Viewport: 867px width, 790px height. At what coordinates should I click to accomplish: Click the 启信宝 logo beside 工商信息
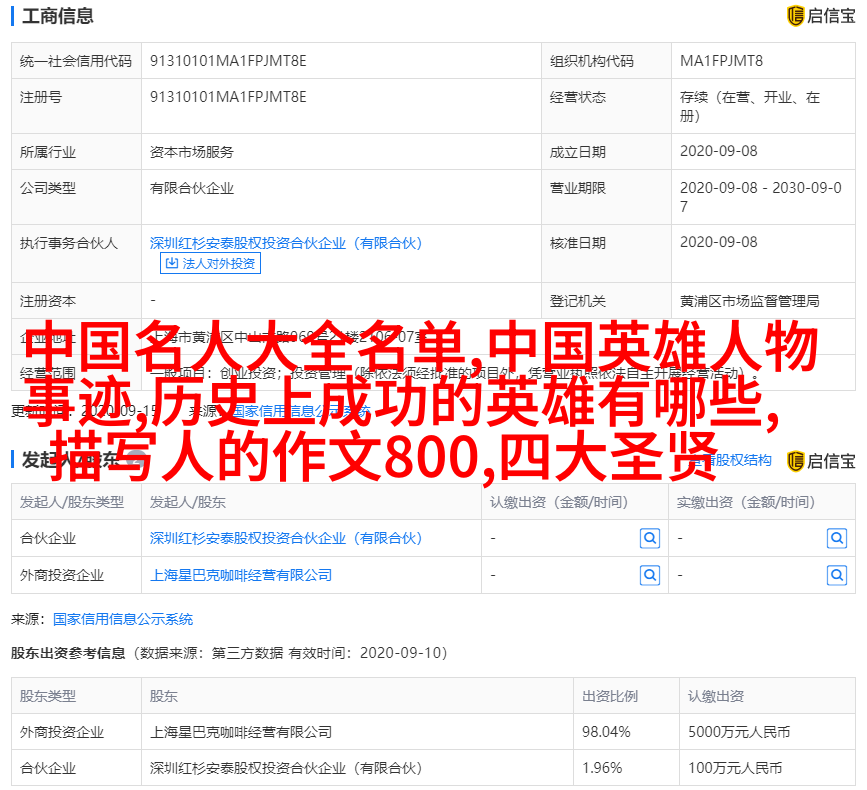click(821, 15)
